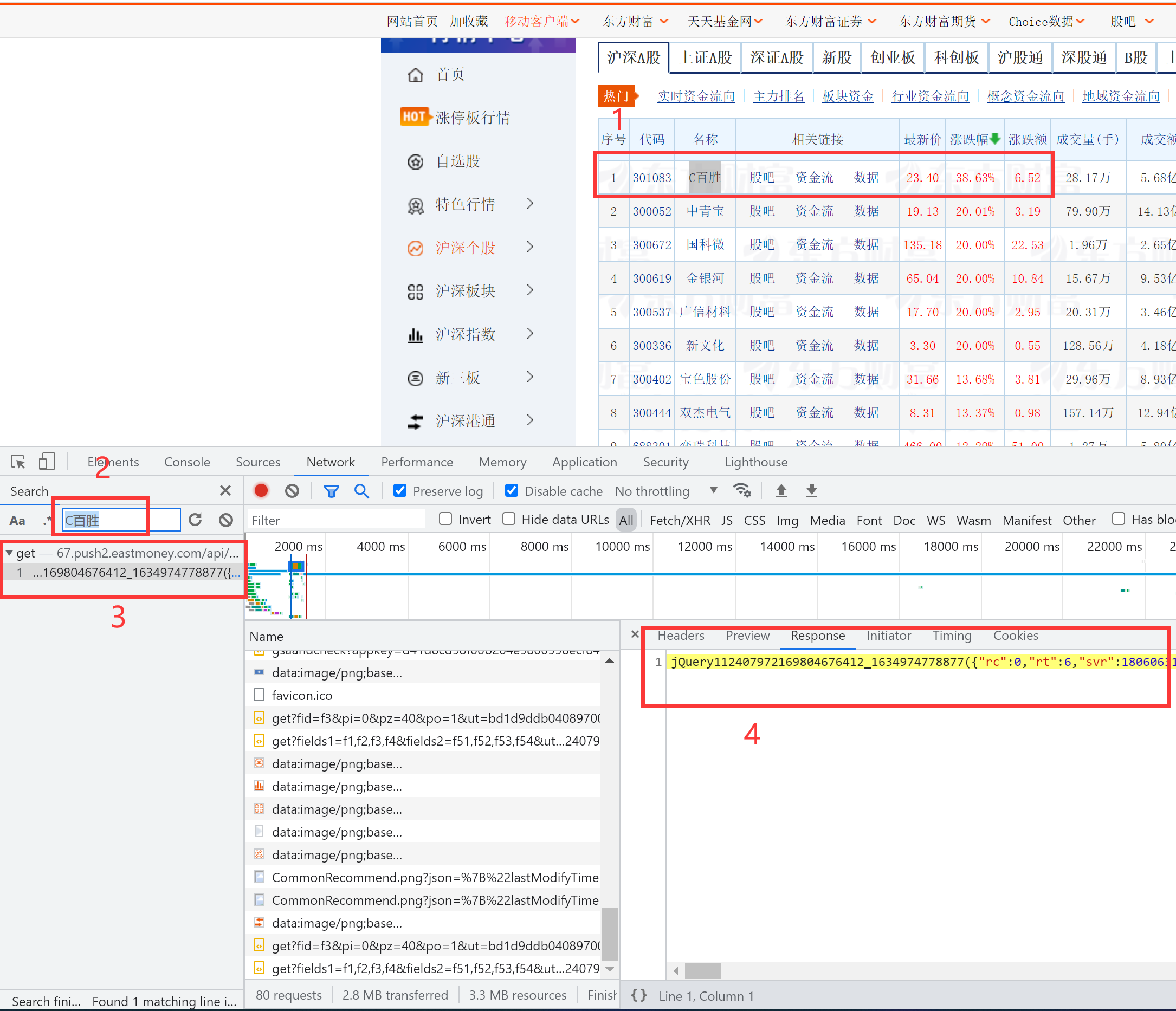Enable the Invert filter checkbox
Screen dimensions: 1176x1011
(x=445, y=519)
